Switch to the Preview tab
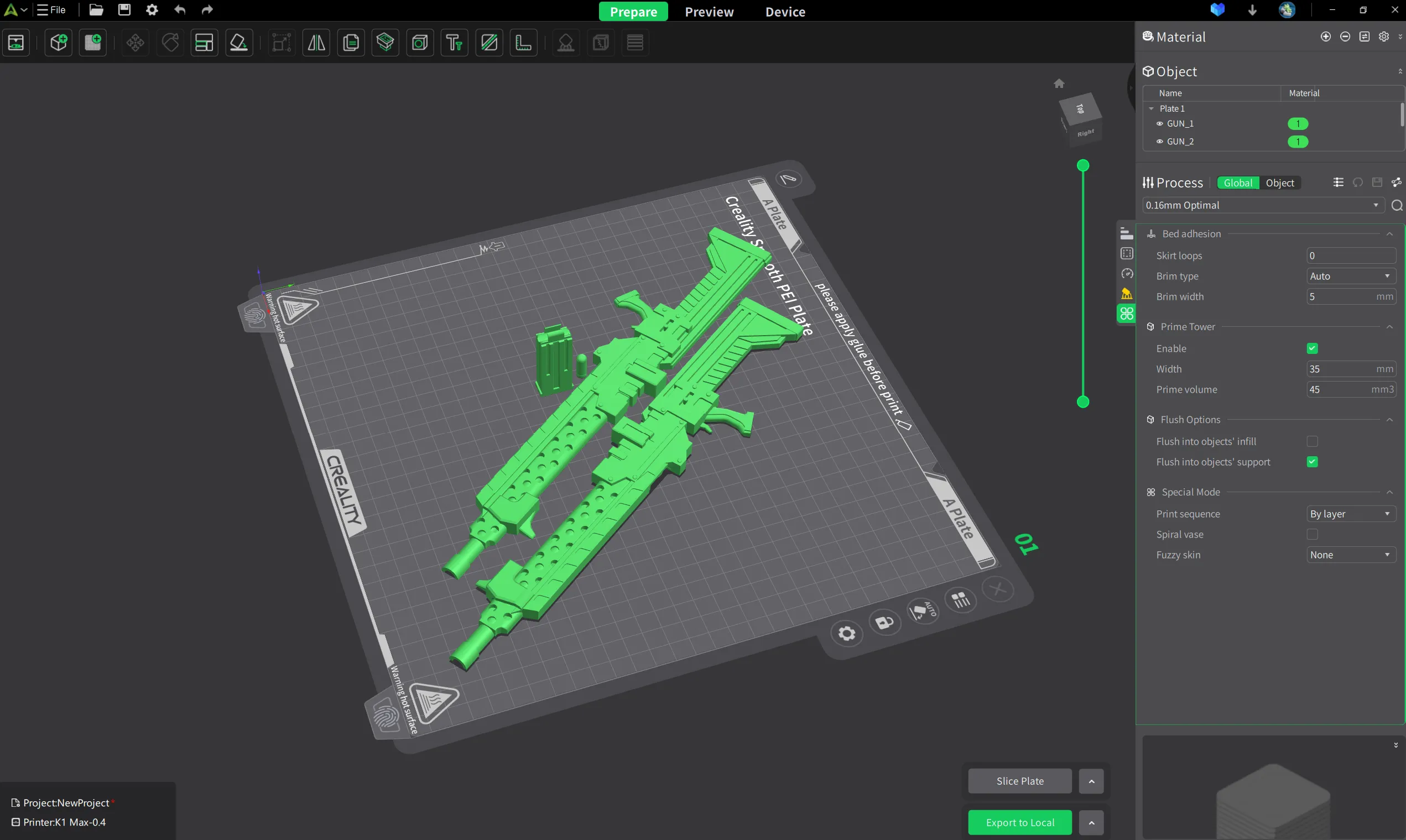1406x840 pixels. pos(709,11)
